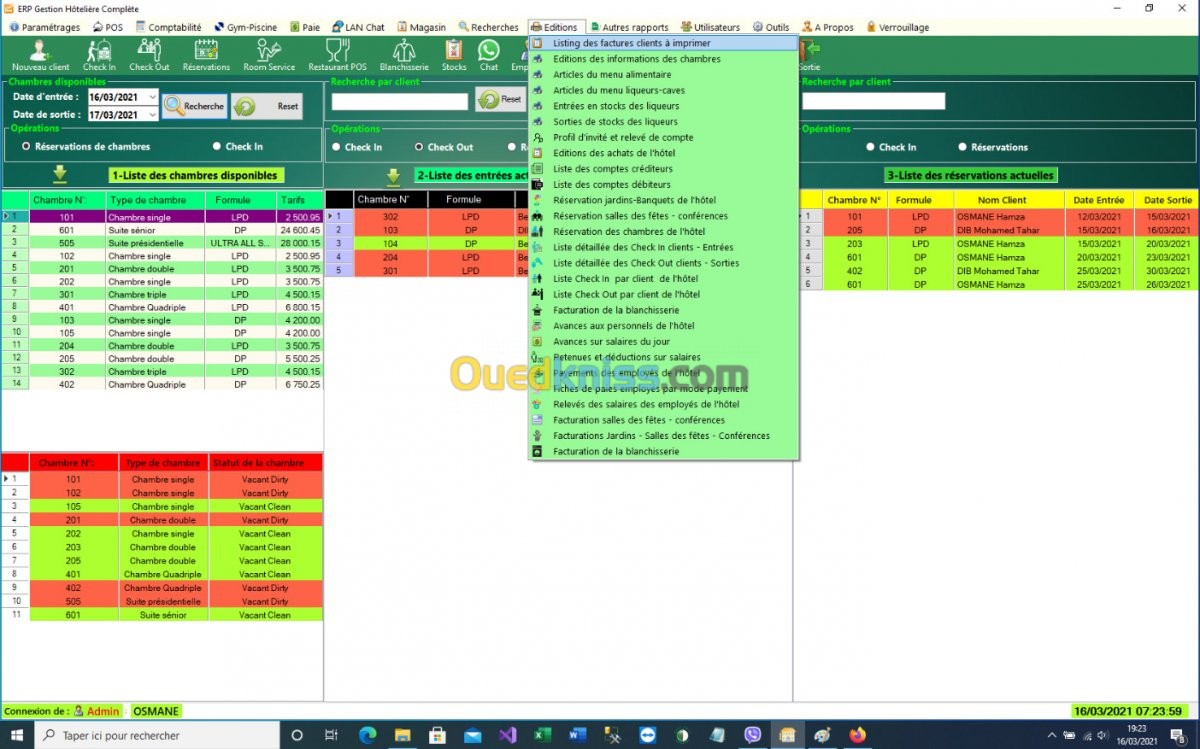Open the Comptabilité menu
This screenshot has width=1200, height=749.
tap(168, 27)
